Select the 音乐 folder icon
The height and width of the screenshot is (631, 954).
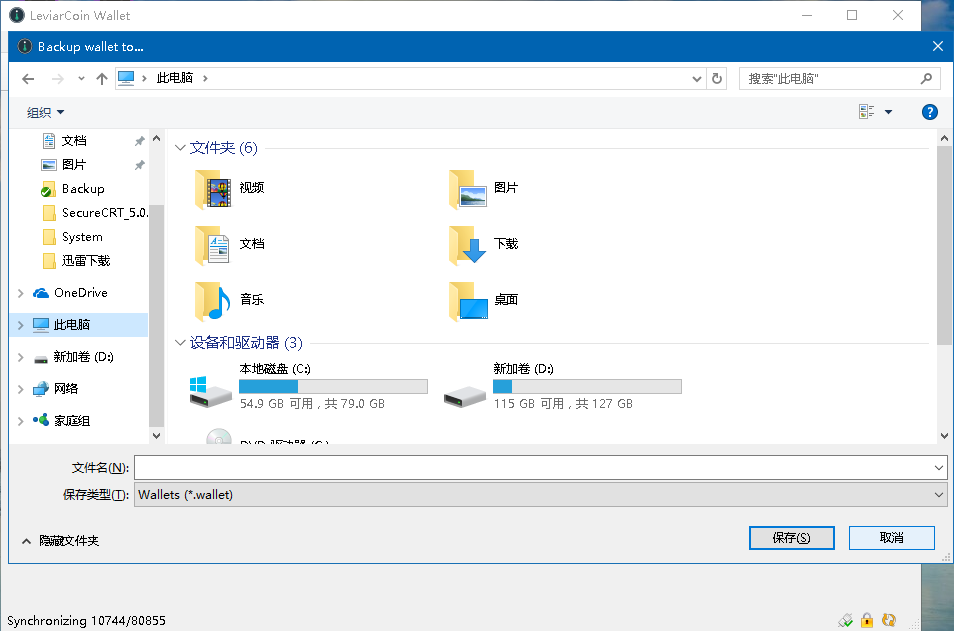(x=212, y=301)
